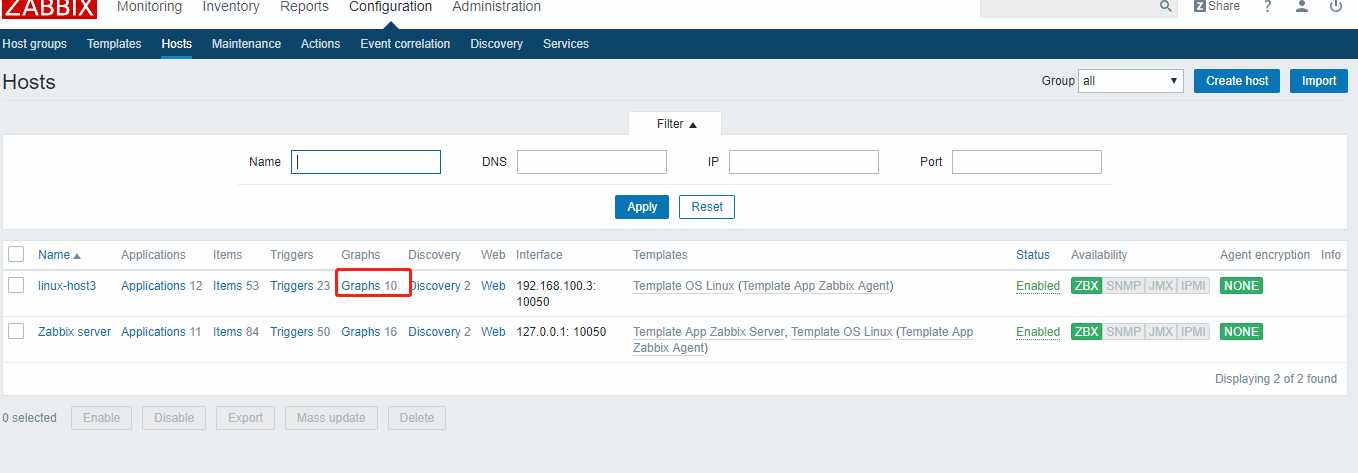
Task: Click the SNMP badge for linux-host3
Action: point(1123,286)
